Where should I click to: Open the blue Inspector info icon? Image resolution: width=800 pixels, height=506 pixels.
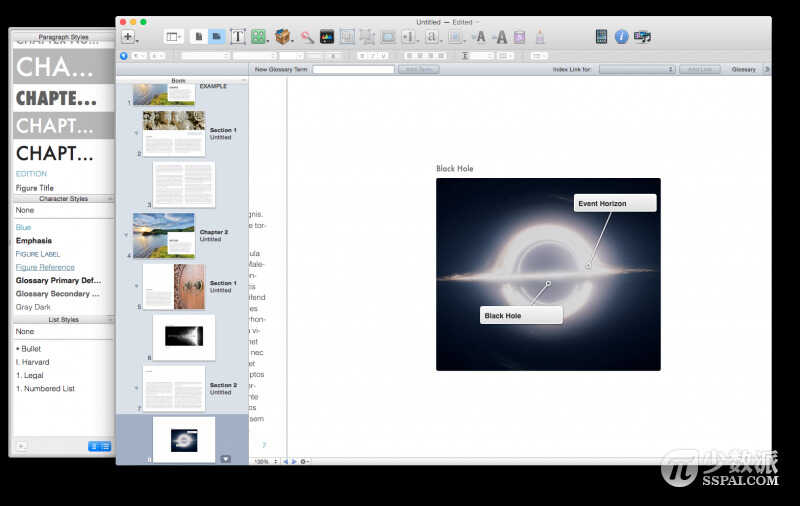[x=621, y=37]
